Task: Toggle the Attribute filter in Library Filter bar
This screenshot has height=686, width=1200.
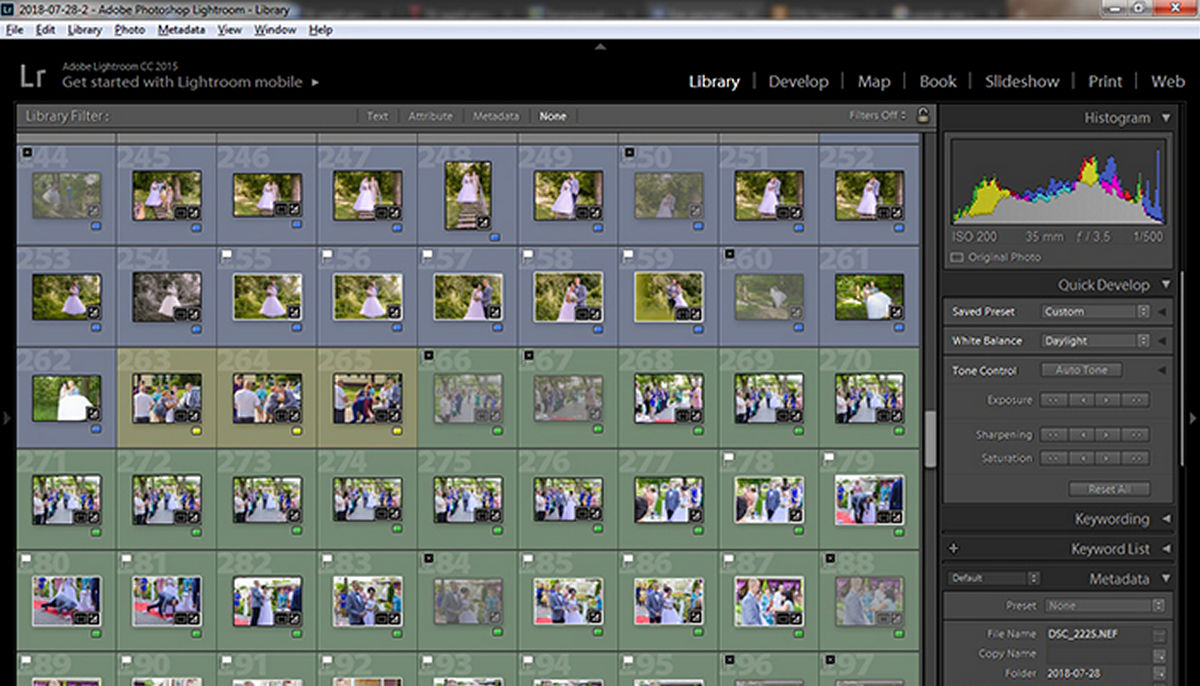Action: (x=430, y=116)
